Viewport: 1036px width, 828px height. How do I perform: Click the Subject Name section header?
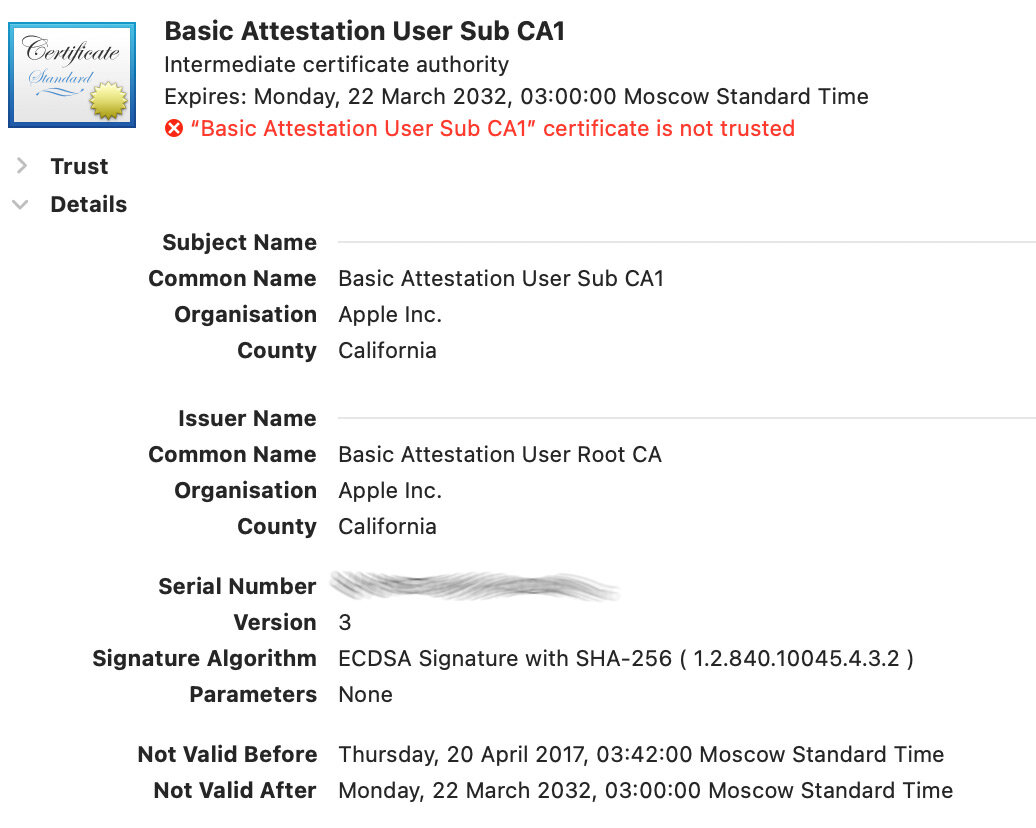tap(239, 243)
